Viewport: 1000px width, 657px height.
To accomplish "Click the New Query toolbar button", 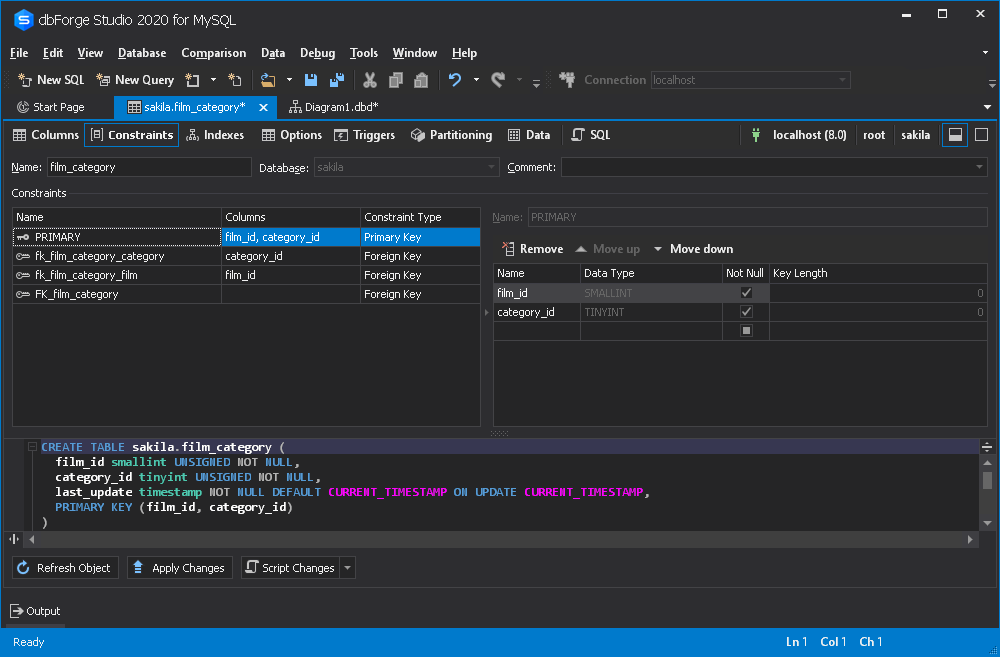I will [x=135, y=80].
